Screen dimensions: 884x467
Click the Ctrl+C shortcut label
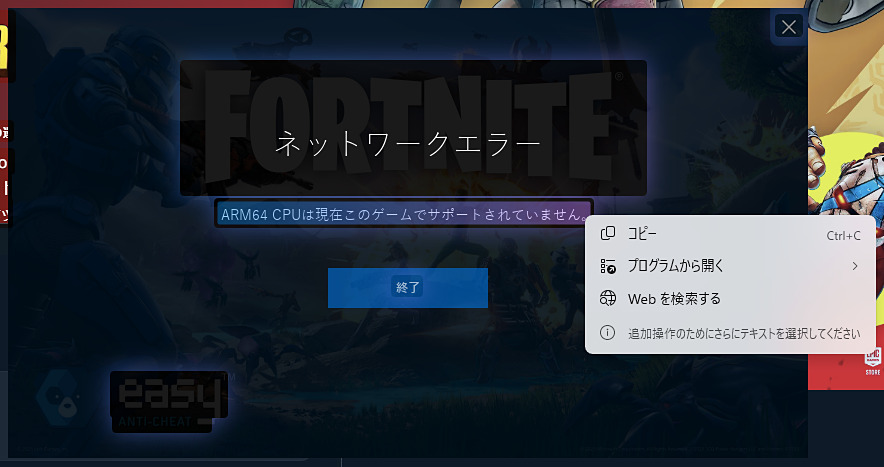[x=843, y=236]
